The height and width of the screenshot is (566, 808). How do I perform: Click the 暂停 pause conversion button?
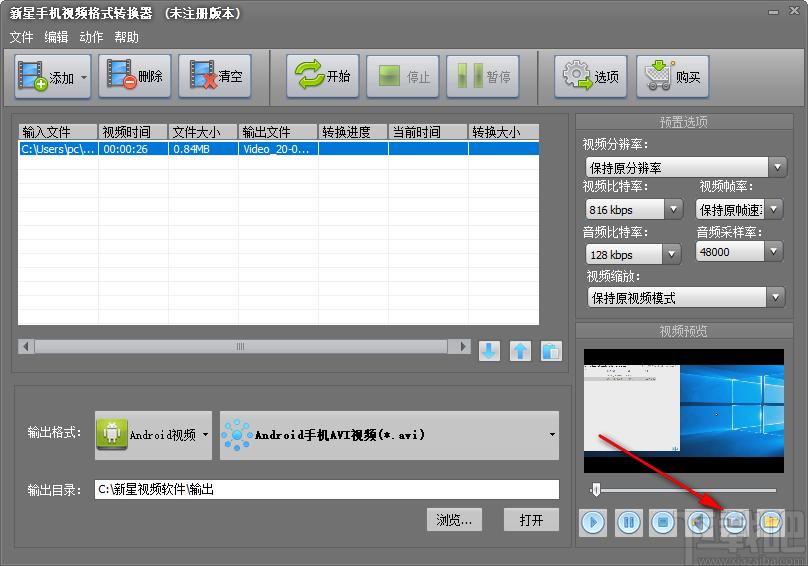click(x=483, y=76)
